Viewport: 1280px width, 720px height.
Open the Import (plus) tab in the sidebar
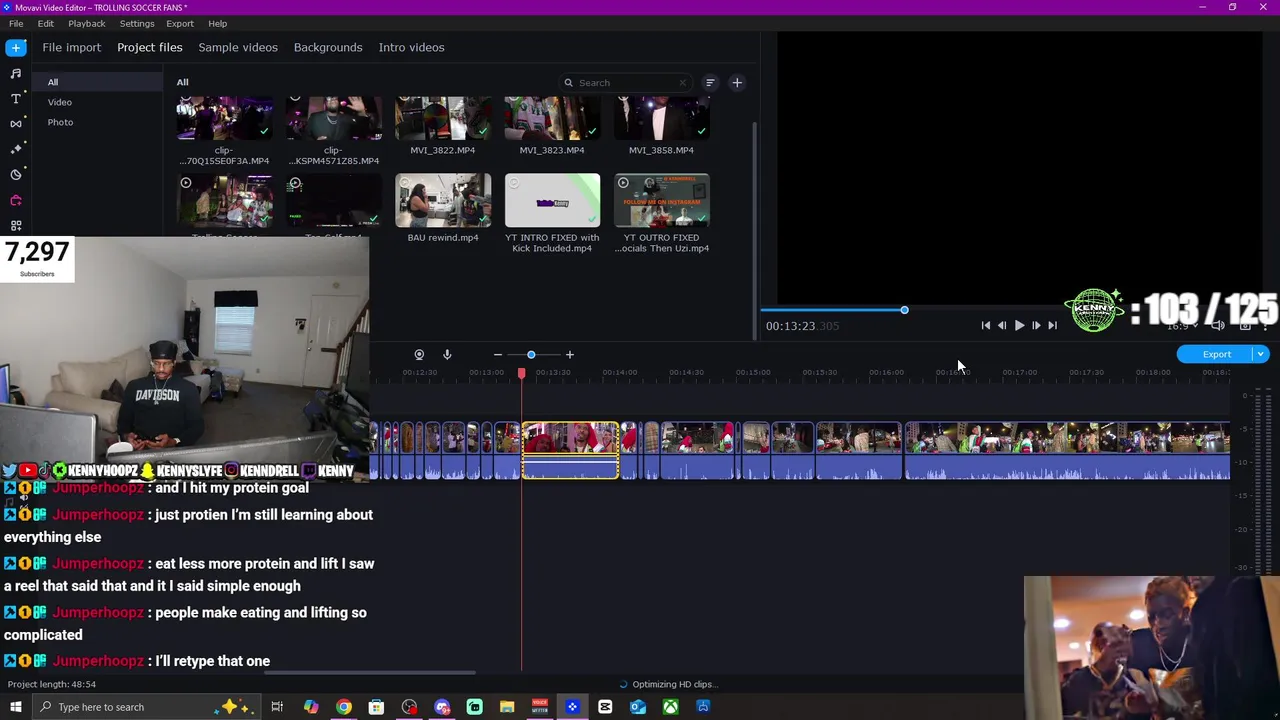[x=16, y=47]
